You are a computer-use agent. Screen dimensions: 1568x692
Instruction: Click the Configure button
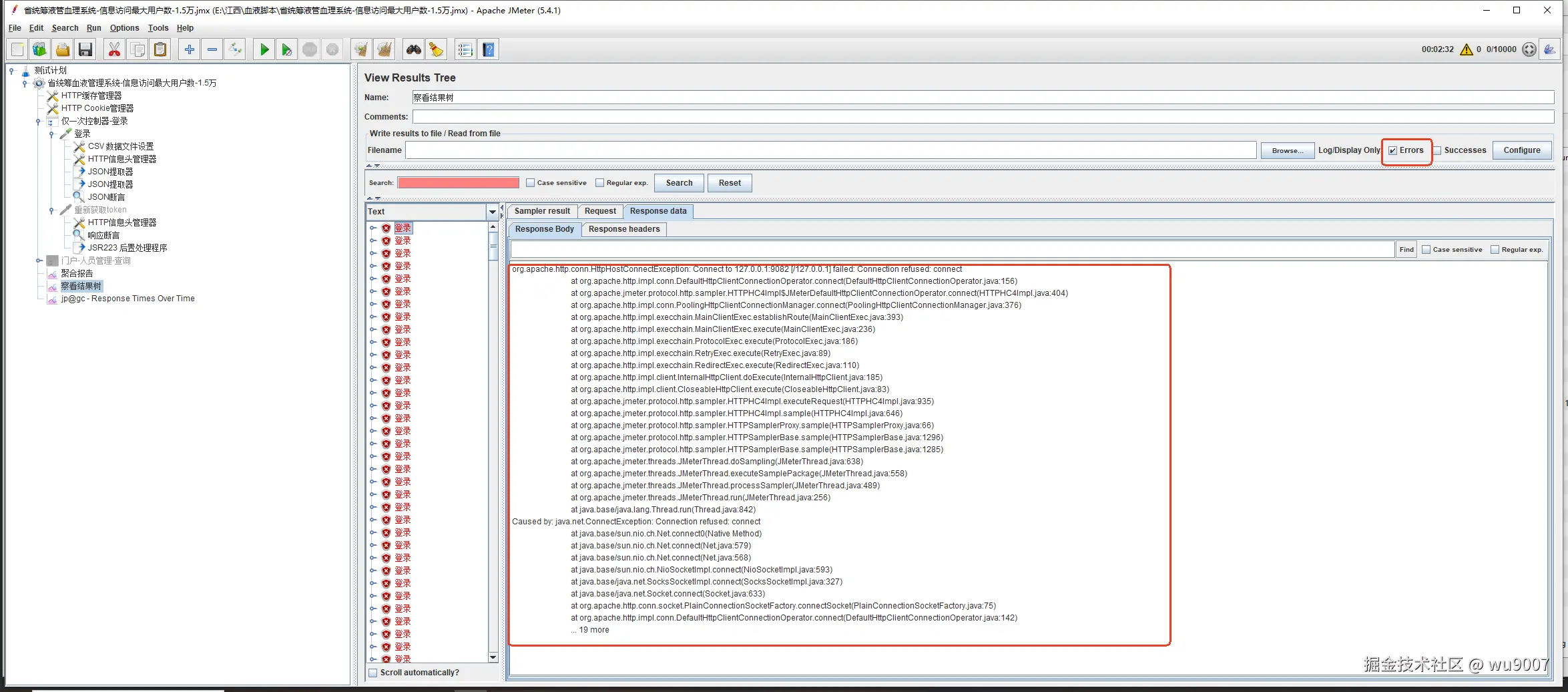coord(1522,150)
